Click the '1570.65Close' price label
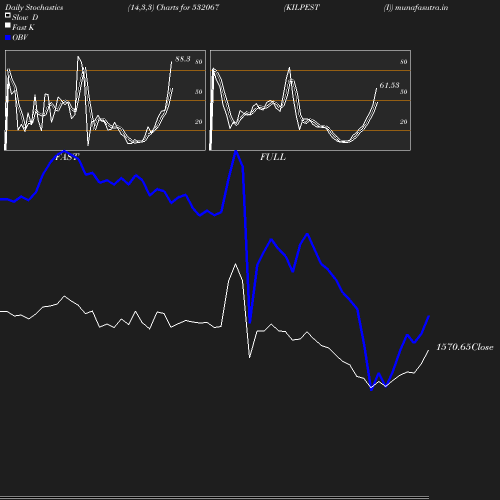500x500 pixels. [465, 347]
